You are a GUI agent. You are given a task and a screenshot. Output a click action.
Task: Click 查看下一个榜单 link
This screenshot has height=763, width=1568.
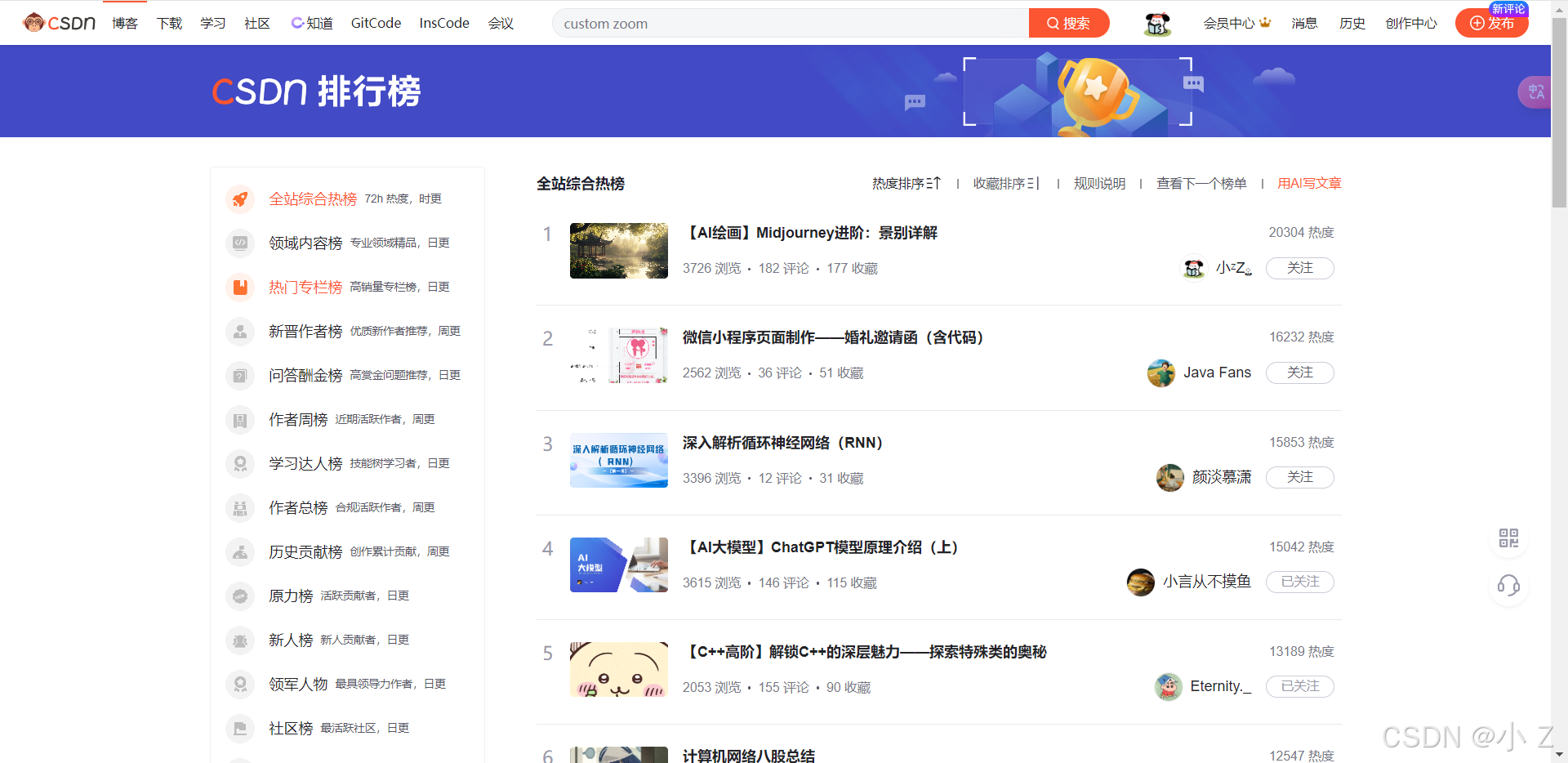pyautogui.click(x=1201, y=184)
